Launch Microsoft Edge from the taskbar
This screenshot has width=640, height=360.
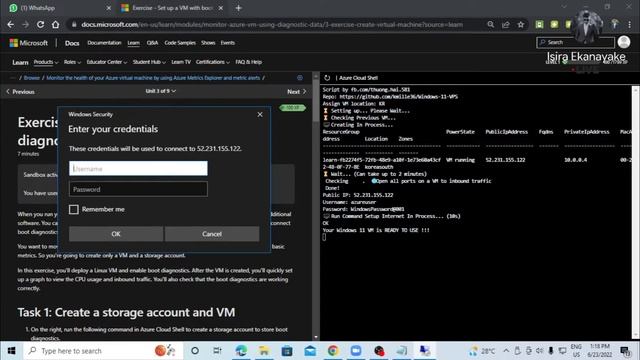click(x=241, y=351)
